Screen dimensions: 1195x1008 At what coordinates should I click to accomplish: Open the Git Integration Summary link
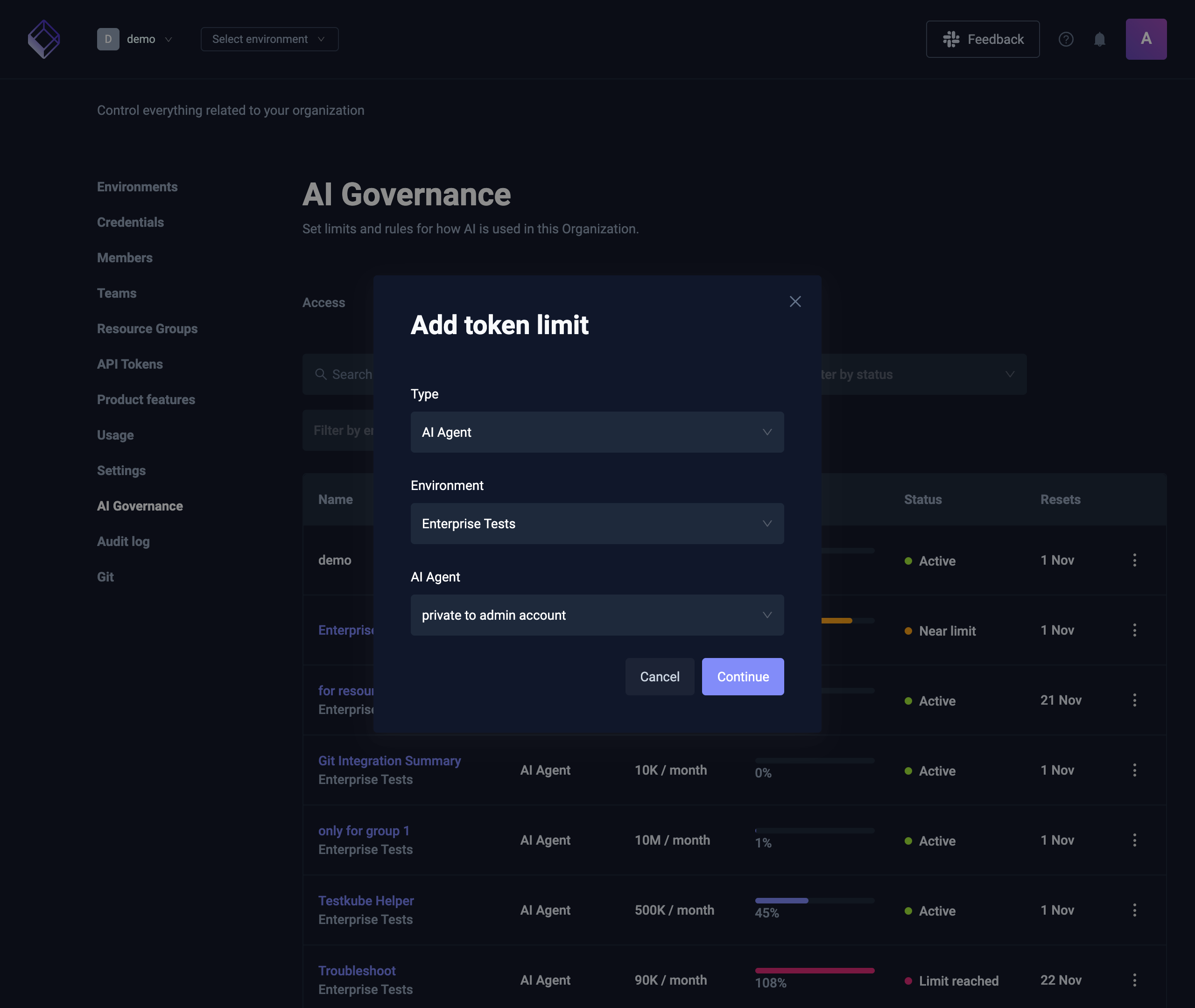389,761
